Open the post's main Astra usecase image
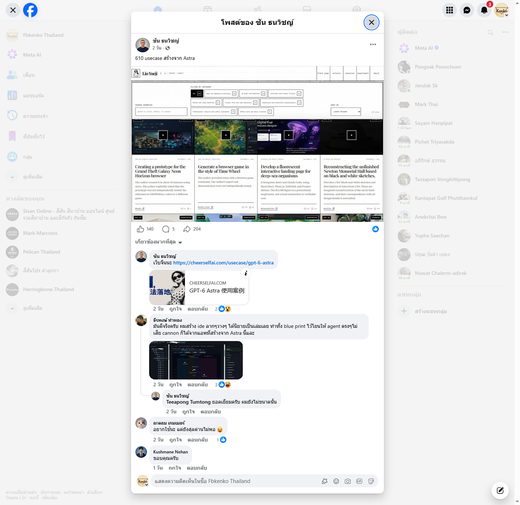This screenshot has width=520, height=505. (257, 144)
